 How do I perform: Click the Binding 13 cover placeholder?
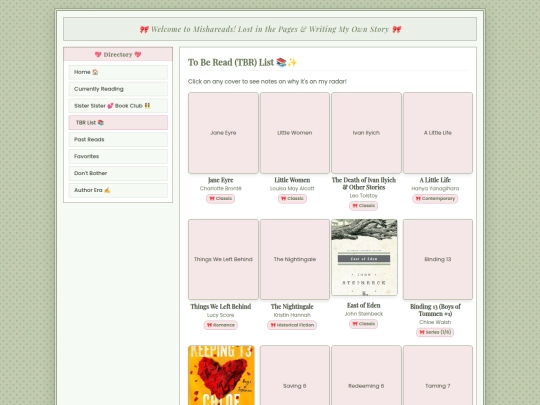(438, 259)
